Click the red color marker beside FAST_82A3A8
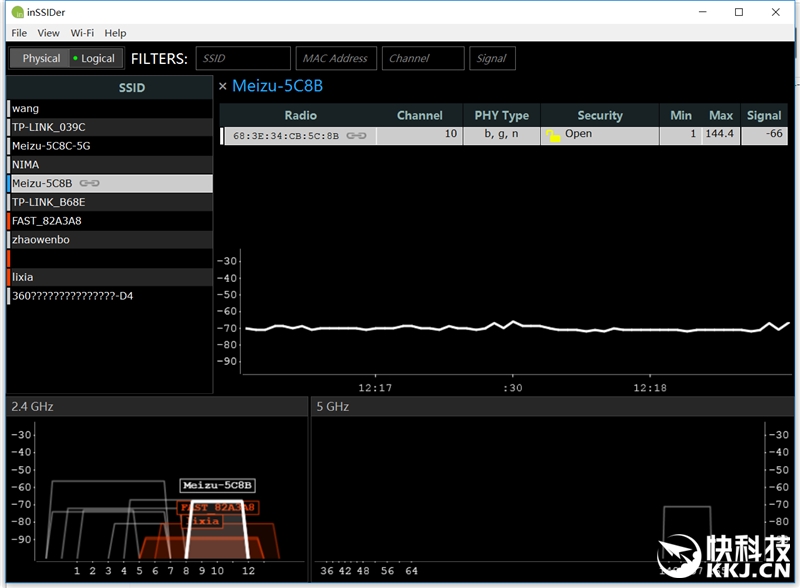 pos(8,221)
